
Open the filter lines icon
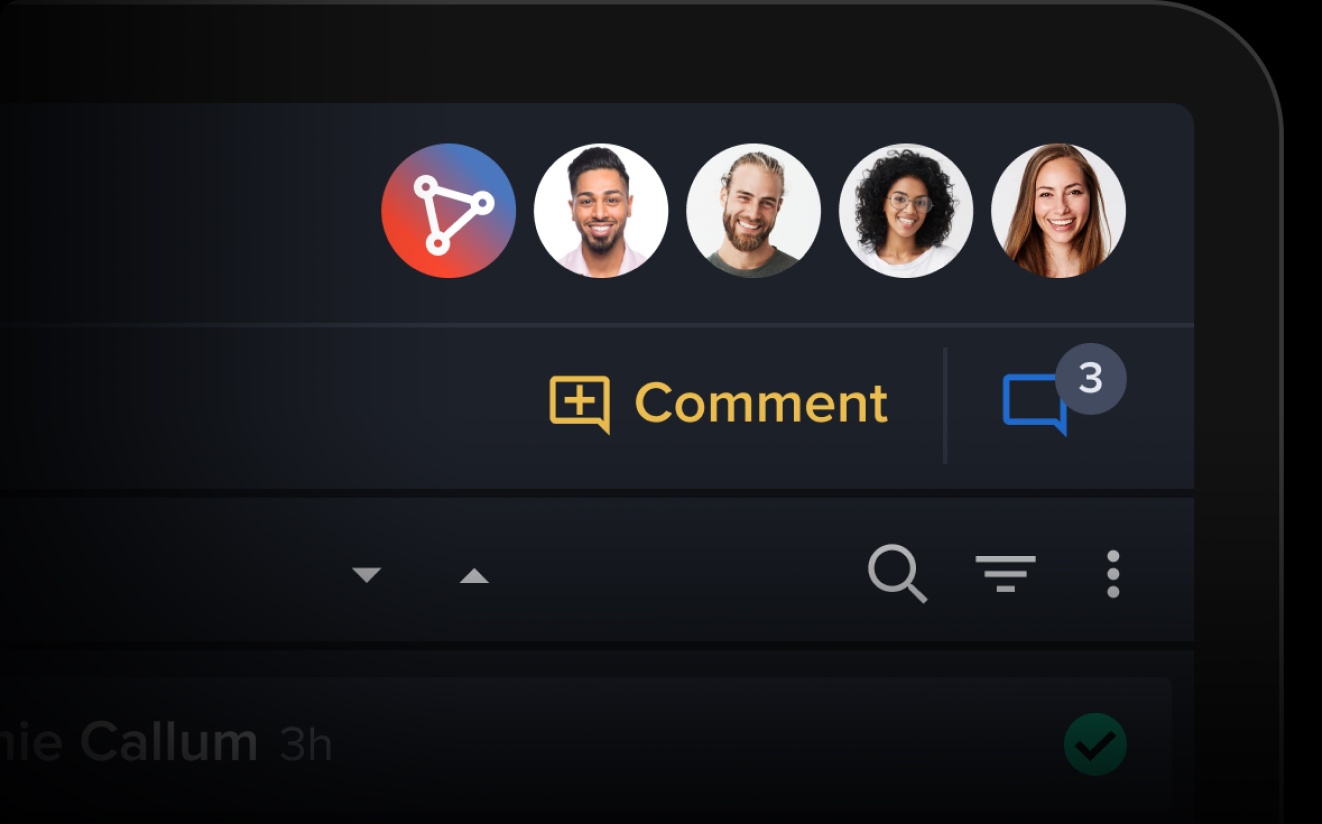click(1005, 574)
